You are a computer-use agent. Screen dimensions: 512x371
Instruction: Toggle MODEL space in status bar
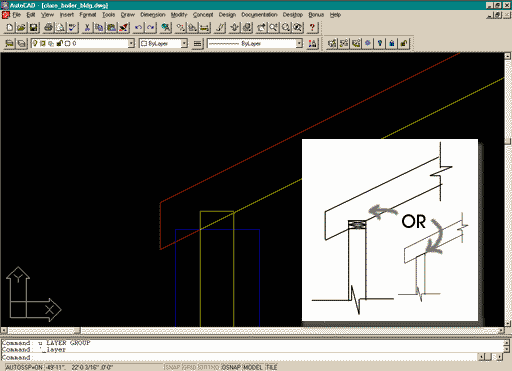click(x=253, y=367)
